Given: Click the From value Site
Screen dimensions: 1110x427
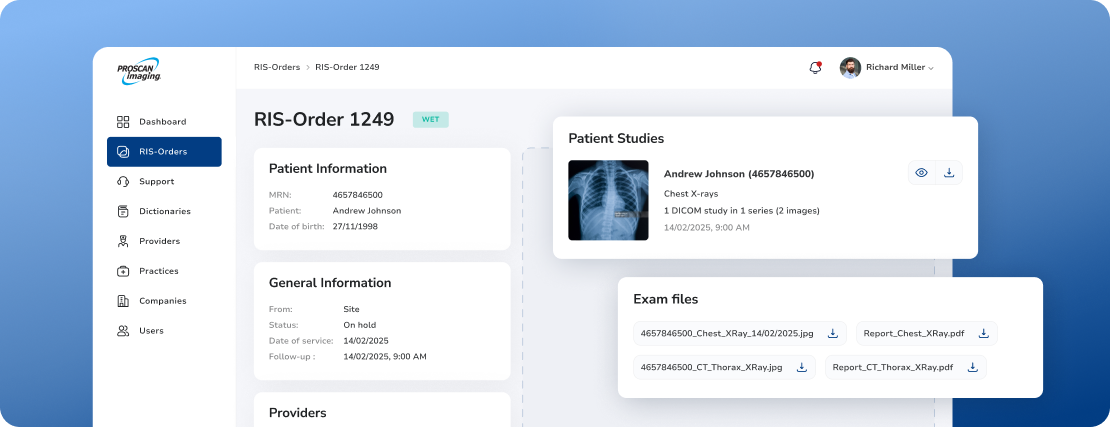Looking at the screenshot, I should tap(351, 309).
